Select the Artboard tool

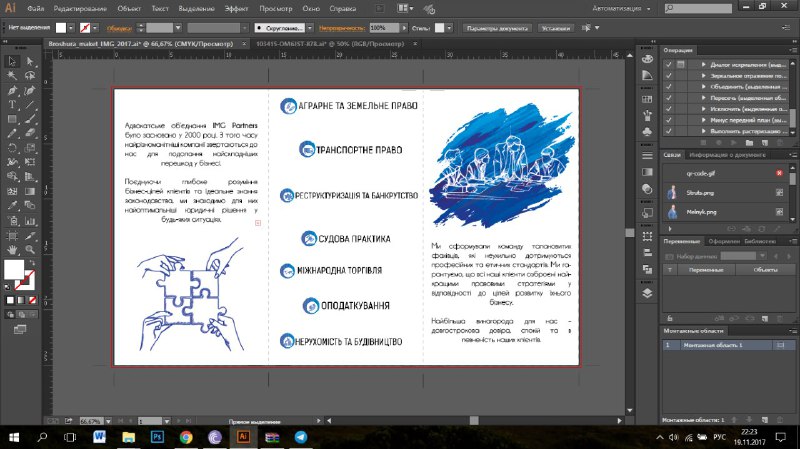[x=12, y=236]
